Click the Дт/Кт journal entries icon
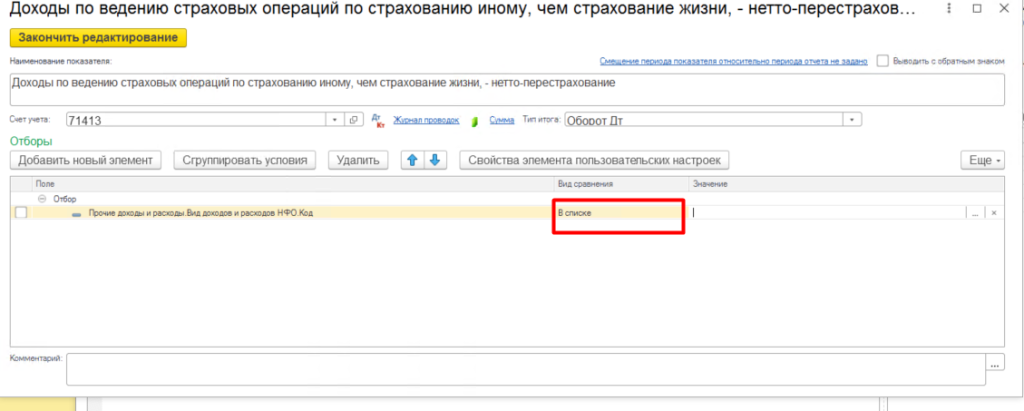Screen dimensions: 1024x411 tap(377, 120)
